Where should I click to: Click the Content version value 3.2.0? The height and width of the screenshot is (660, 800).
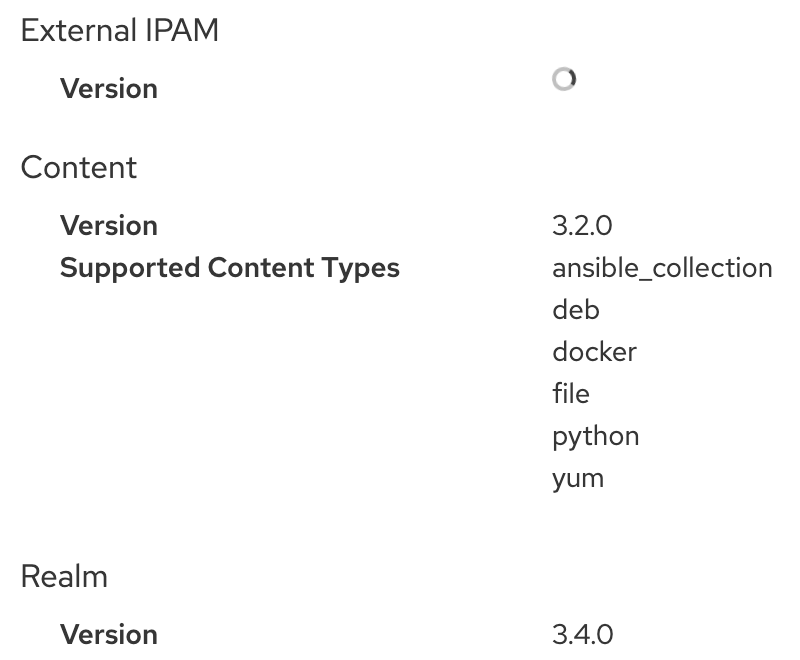coord(582,225)
